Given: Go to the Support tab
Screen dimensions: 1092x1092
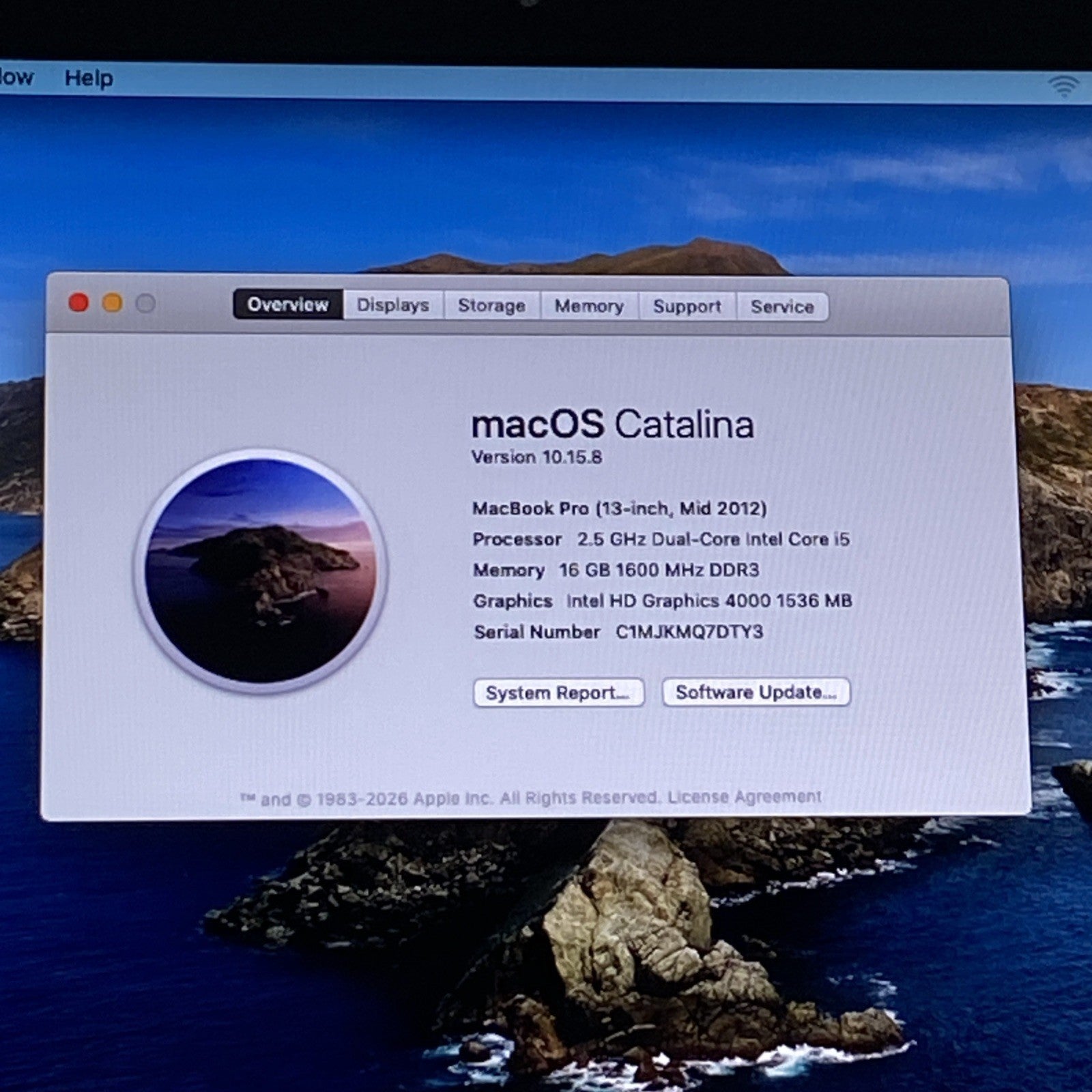Looking at the screenshot, I should (x=687, y=306).
